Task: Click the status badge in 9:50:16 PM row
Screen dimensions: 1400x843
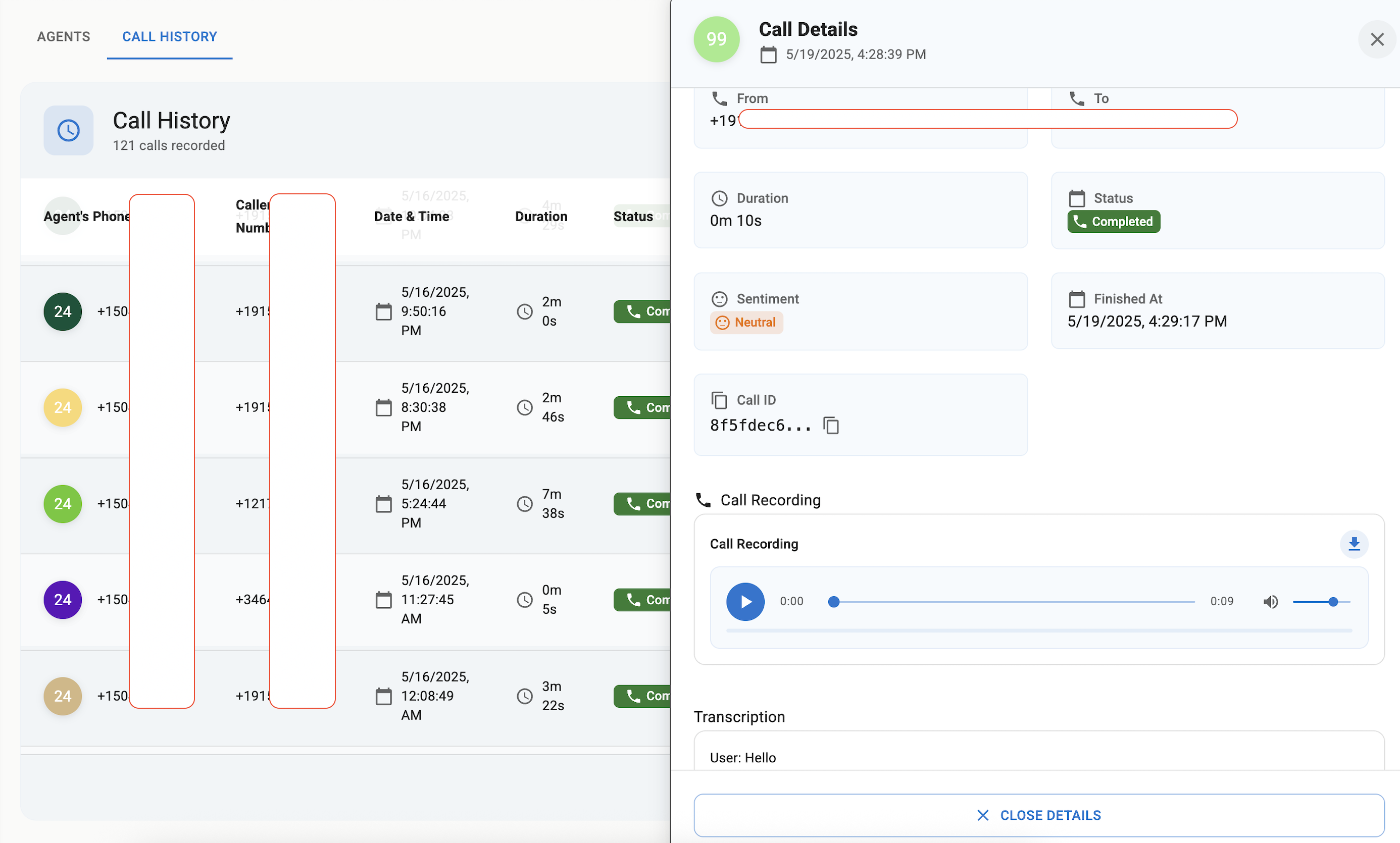Action: [642, 312]
